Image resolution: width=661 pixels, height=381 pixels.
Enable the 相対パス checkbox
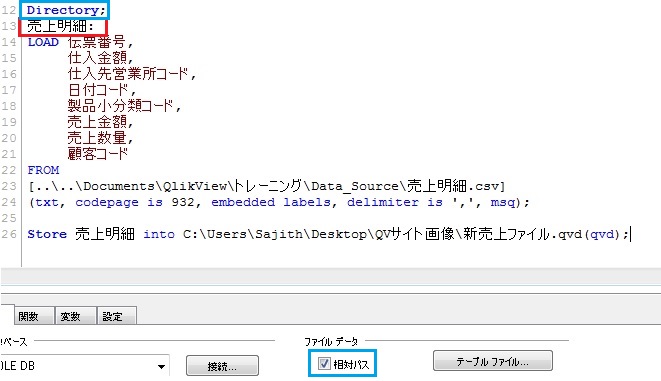coord(324,363)
